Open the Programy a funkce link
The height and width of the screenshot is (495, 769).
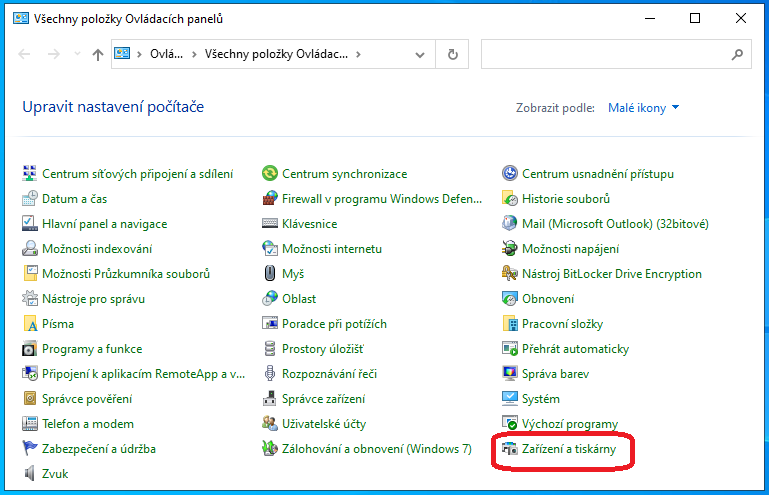[x=92, y=349]
